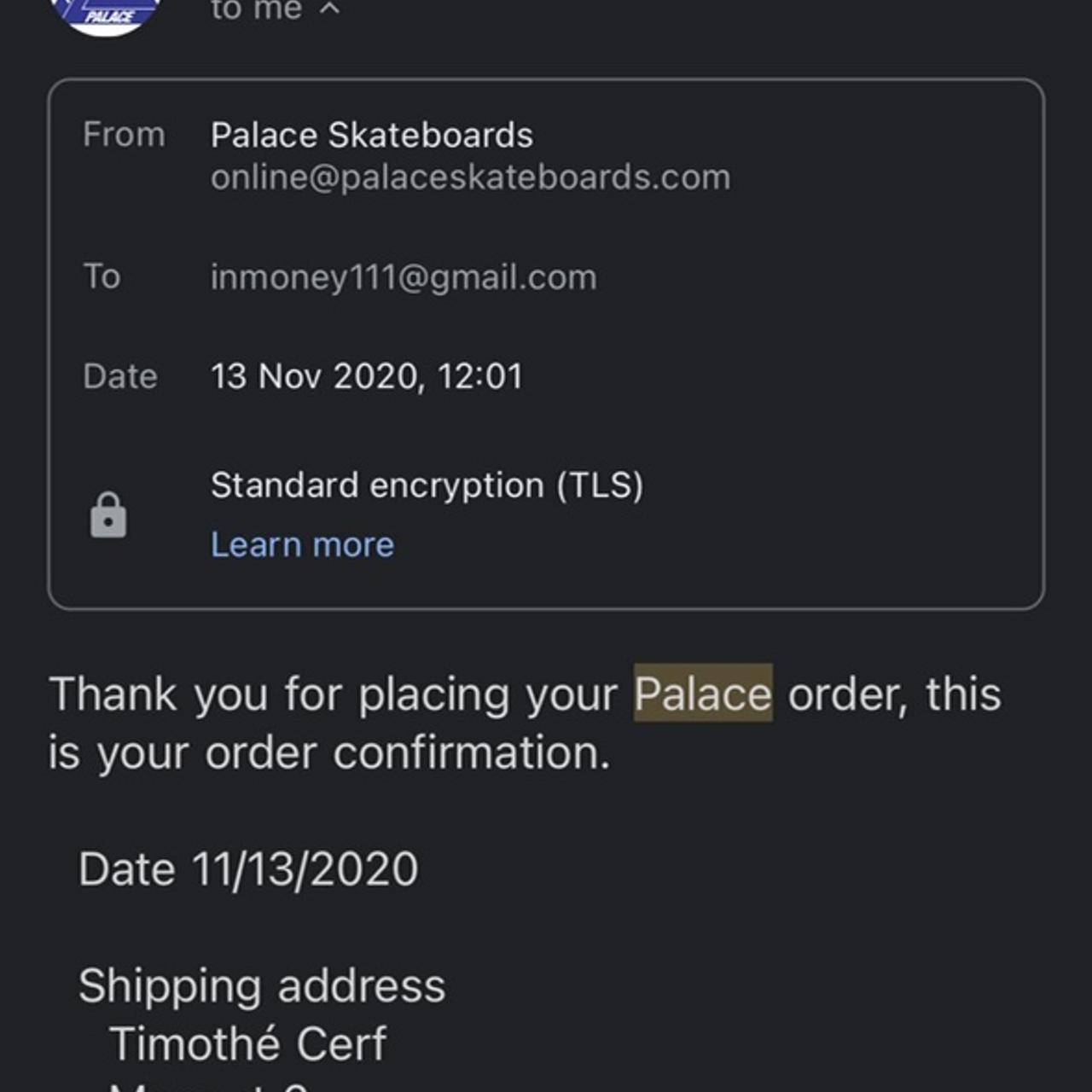Tap the highlighted "Palace" word in the message
The width and height of the screenshot is (1092, 1092).
point(703,694)
